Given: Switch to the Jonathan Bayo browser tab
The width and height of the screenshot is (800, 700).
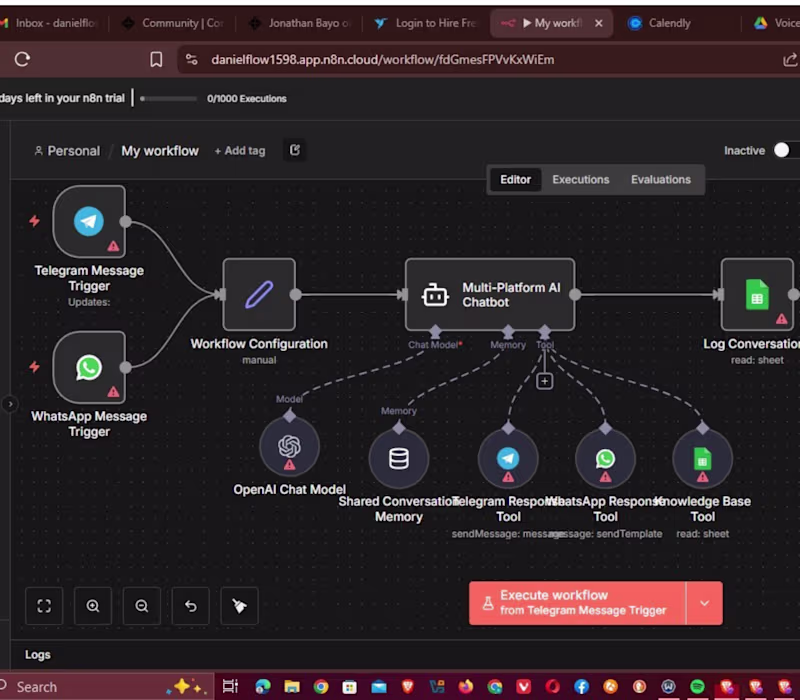Looking at the screenshot, I should pyautogui.click(x=301, y=23).
